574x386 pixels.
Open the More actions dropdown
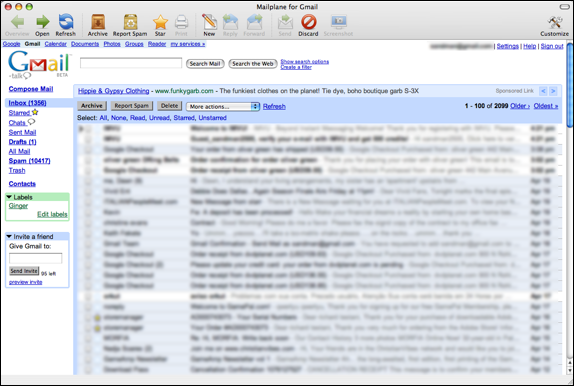[x=223, y=107]
